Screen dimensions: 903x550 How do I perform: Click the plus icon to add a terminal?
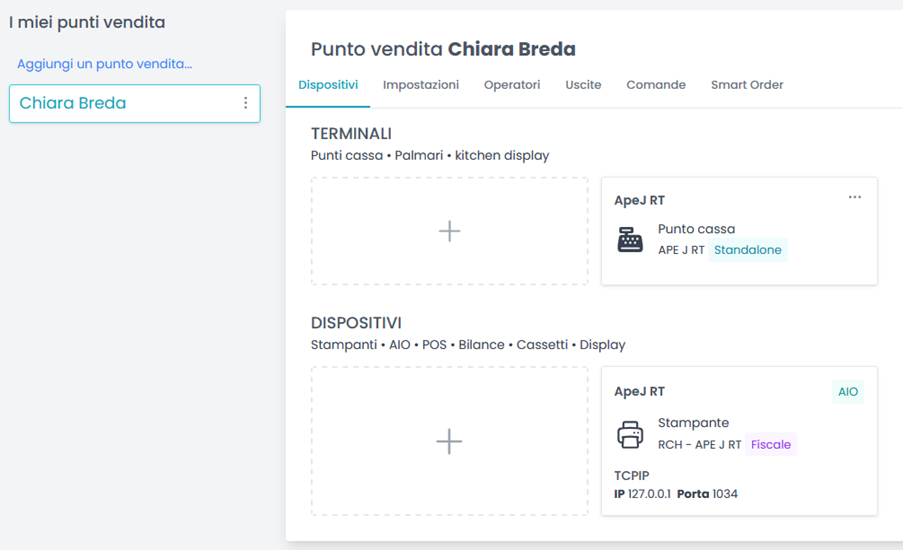coord(449,231)
